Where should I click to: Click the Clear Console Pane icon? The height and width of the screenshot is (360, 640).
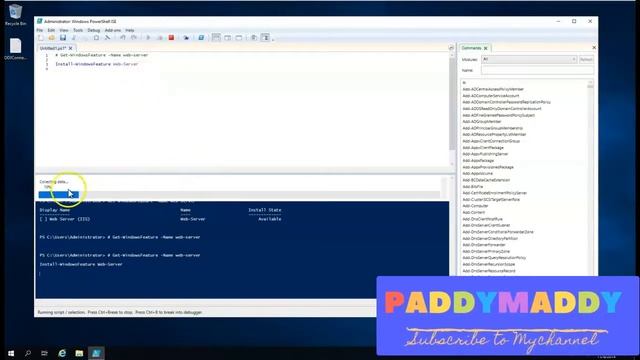(x=107, y=38)
